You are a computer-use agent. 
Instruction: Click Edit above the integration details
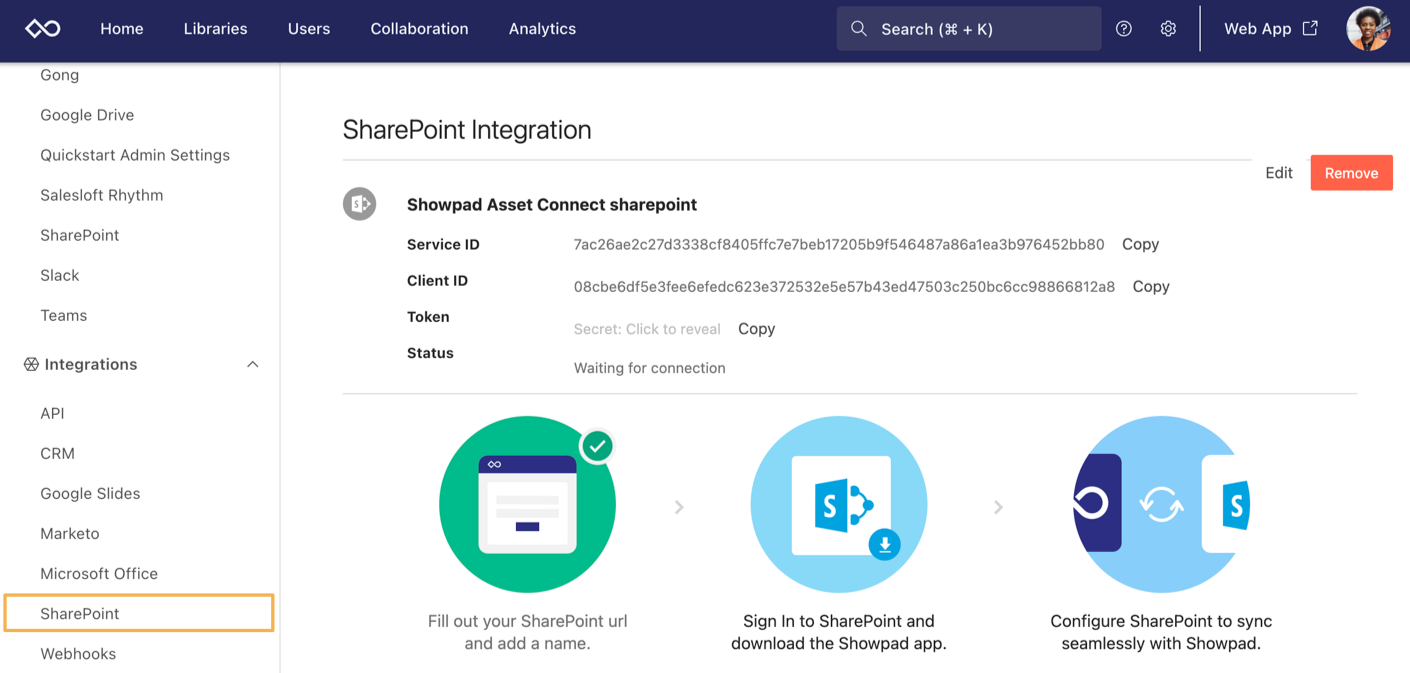[x=1279, y=172]
